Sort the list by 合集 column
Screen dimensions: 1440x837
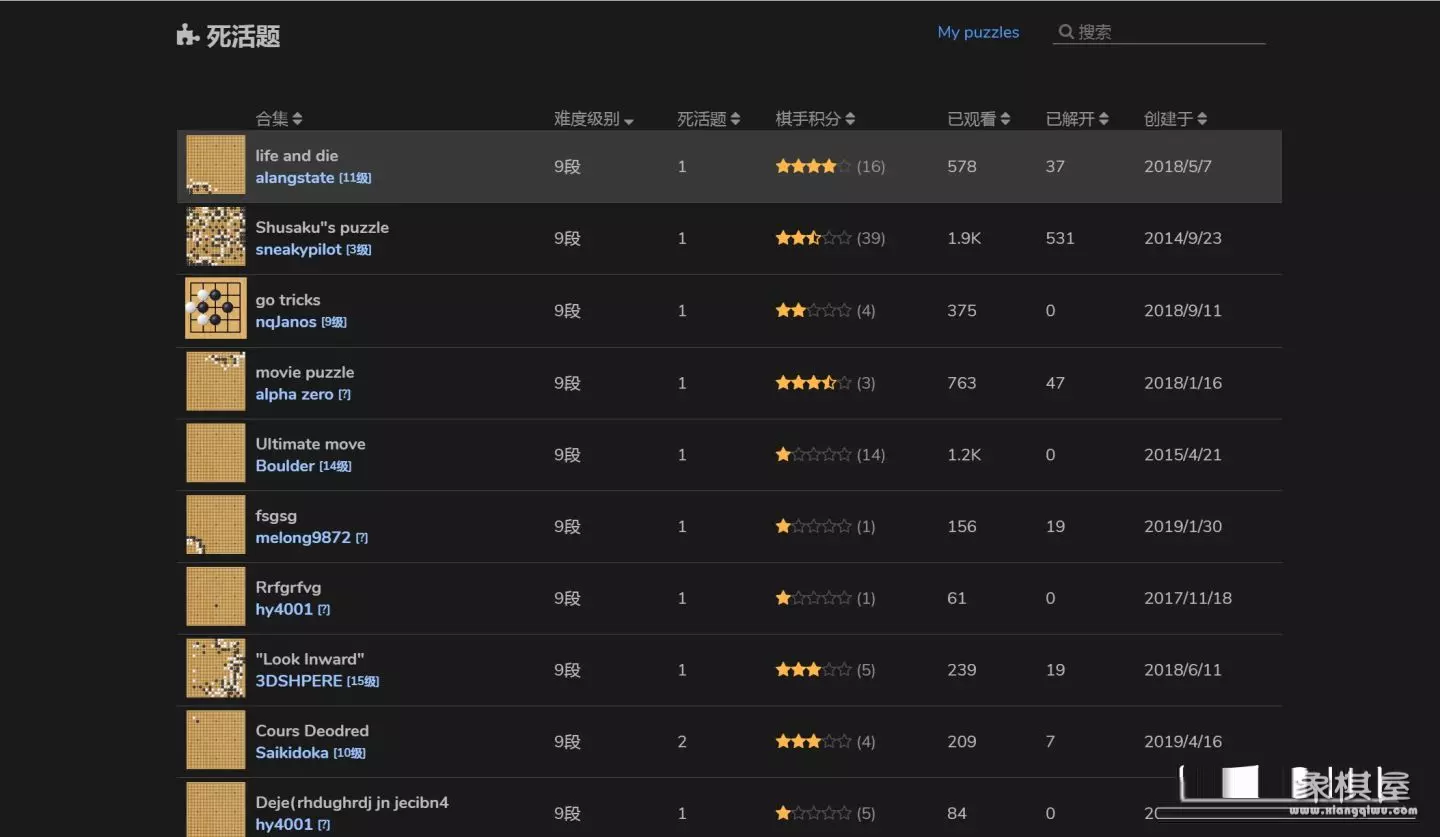278,119
